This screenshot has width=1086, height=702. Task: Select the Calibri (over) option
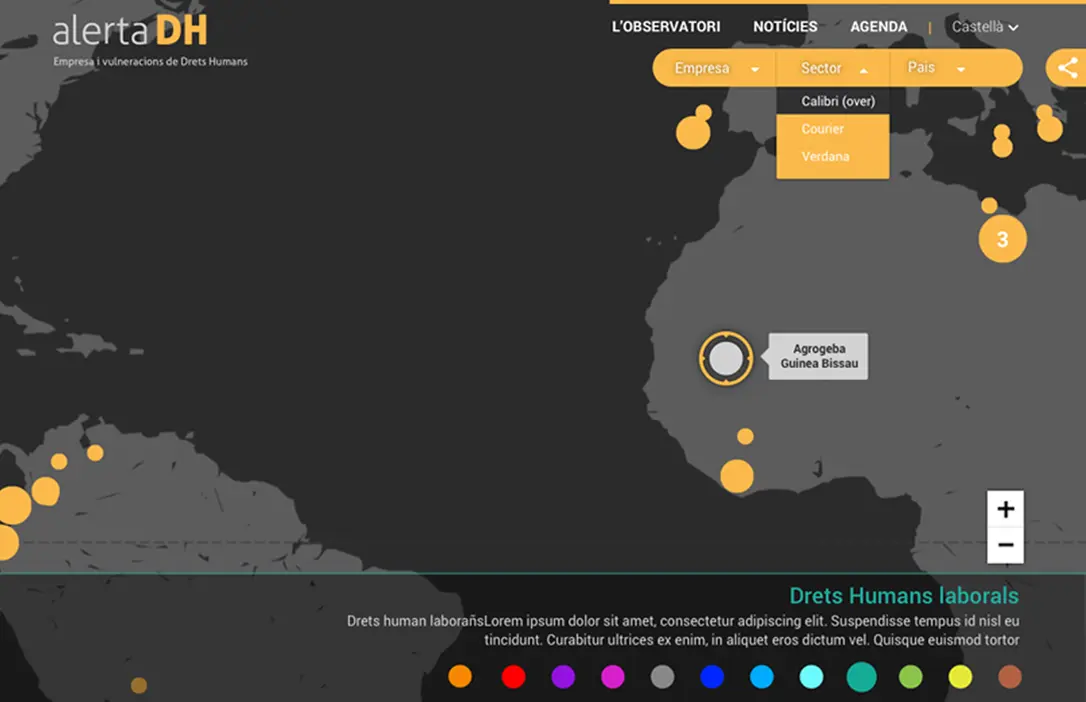pos(838,101)
